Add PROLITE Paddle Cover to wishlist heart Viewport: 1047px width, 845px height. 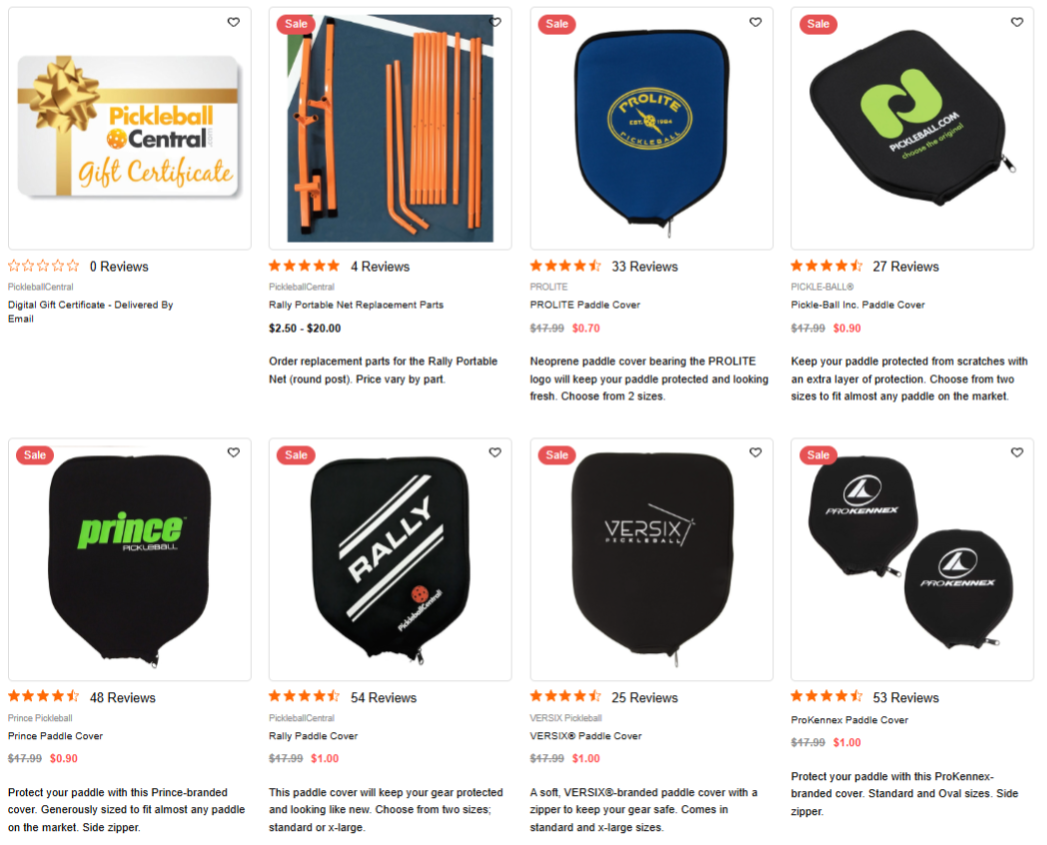756,22
